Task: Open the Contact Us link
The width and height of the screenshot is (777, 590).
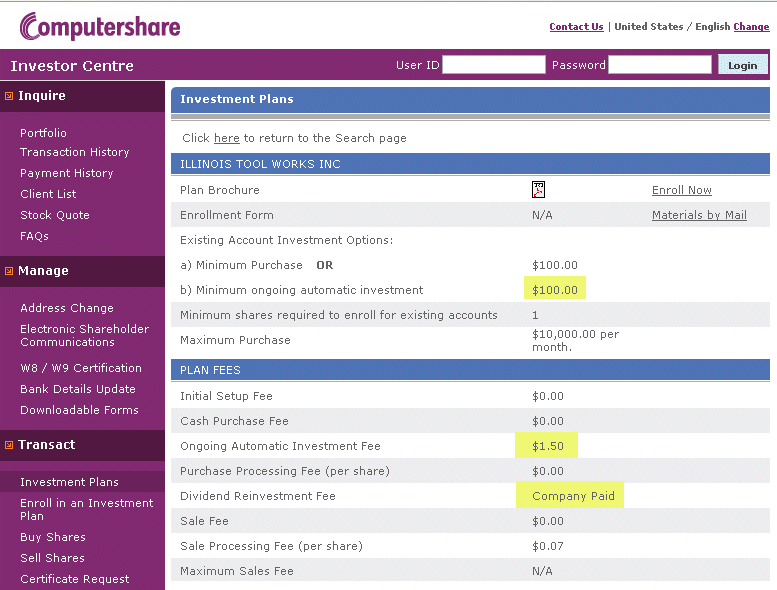Action: 576,27
